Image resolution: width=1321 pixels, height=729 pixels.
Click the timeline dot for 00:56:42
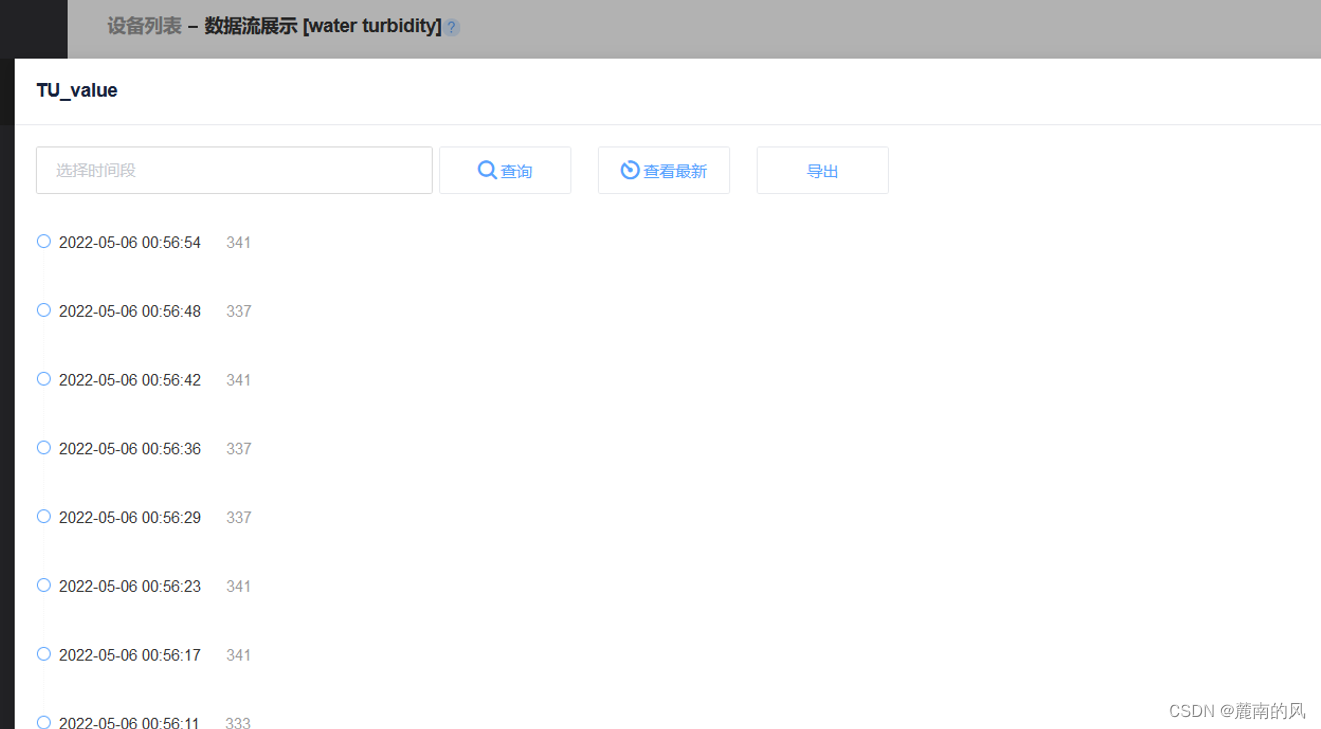click(x=44, y=379)
